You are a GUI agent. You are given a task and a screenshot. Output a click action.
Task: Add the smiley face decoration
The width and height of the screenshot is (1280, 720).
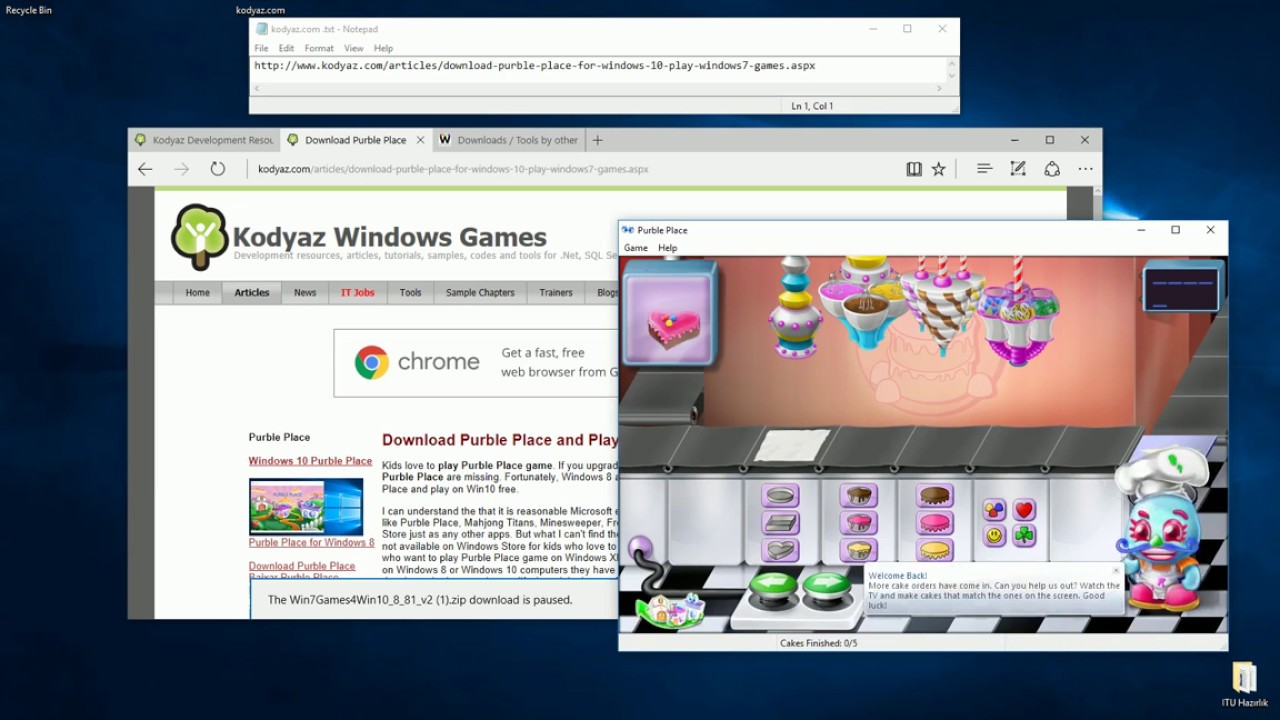(x=994, y=536)
